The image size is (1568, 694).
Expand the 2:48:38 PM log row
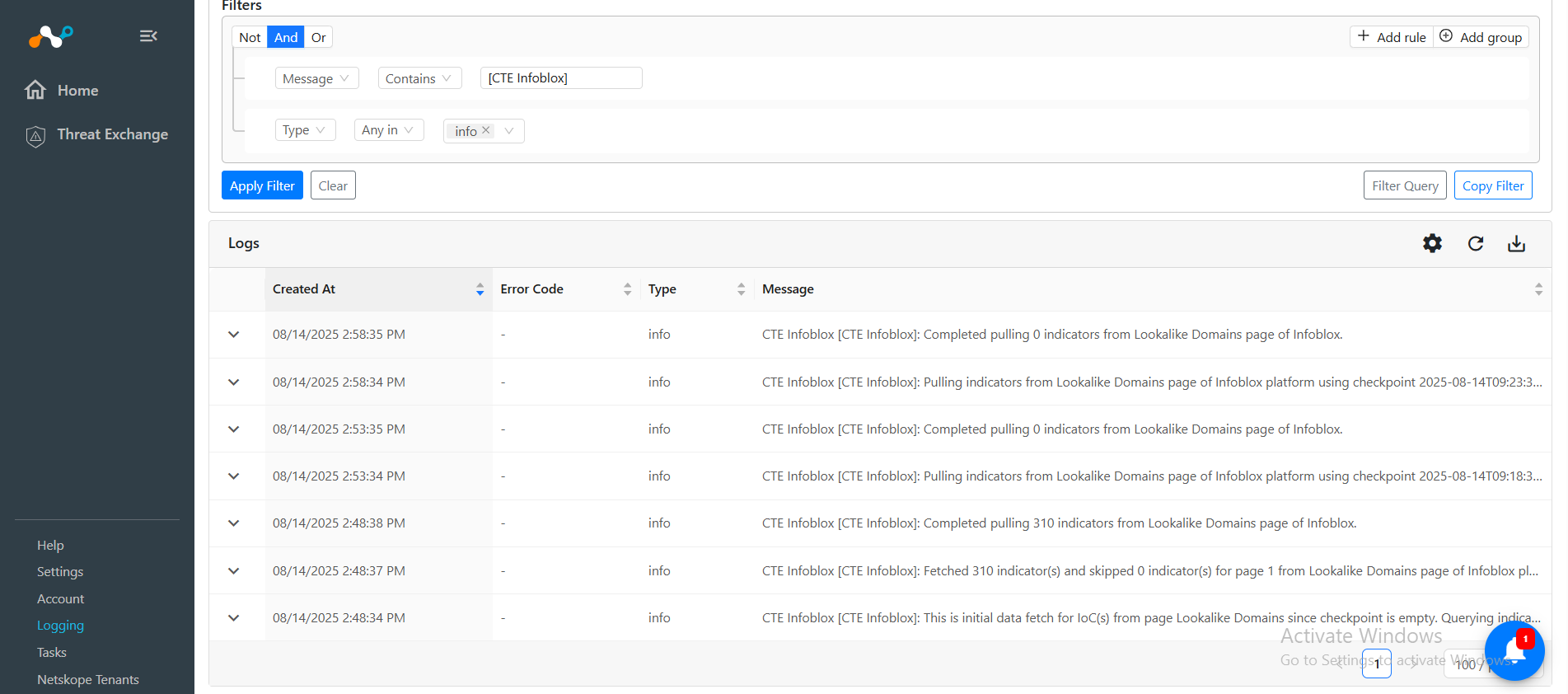click(234, 523)
